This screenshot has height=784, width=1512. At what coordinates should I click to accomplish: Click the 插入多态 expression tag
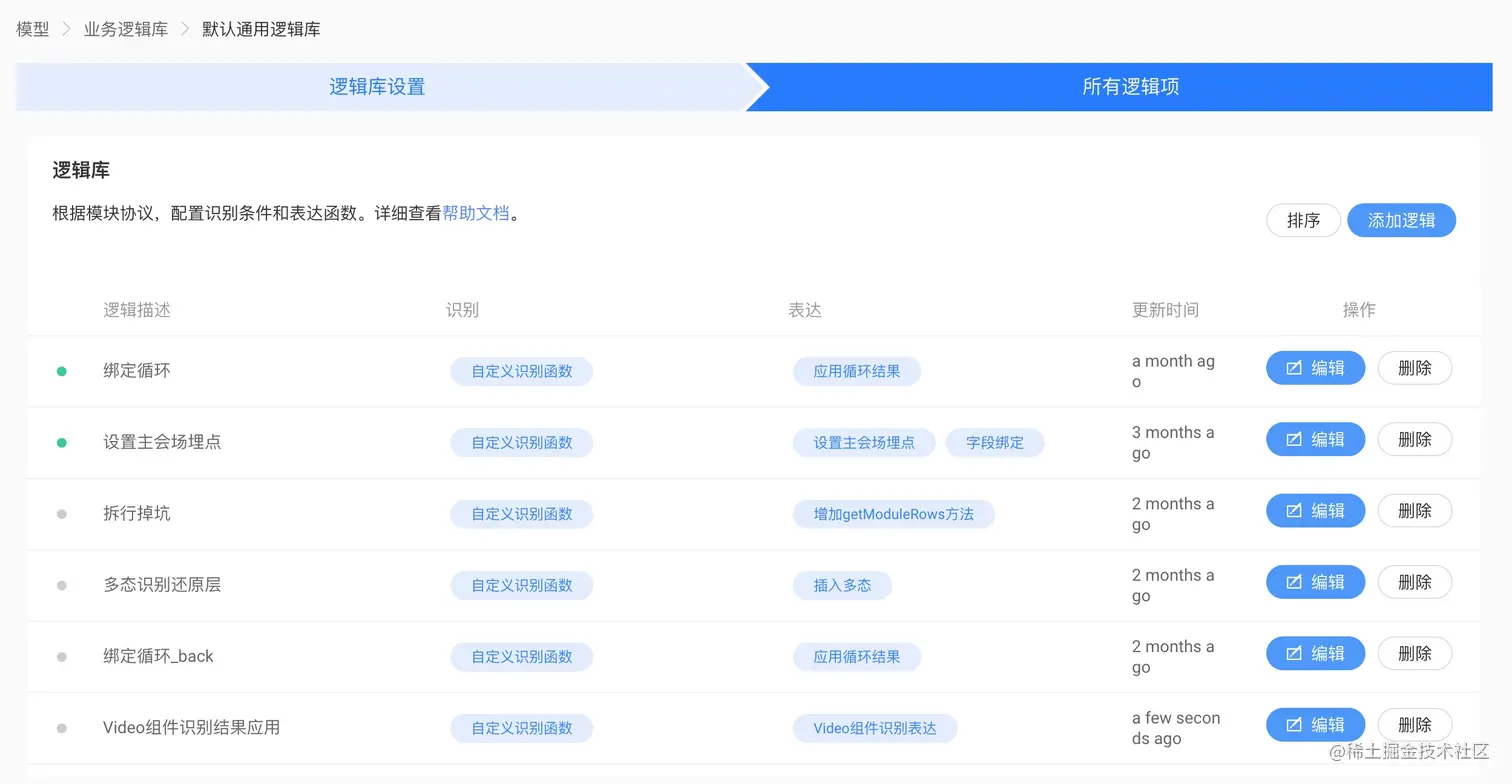click(x=842, y=585)
